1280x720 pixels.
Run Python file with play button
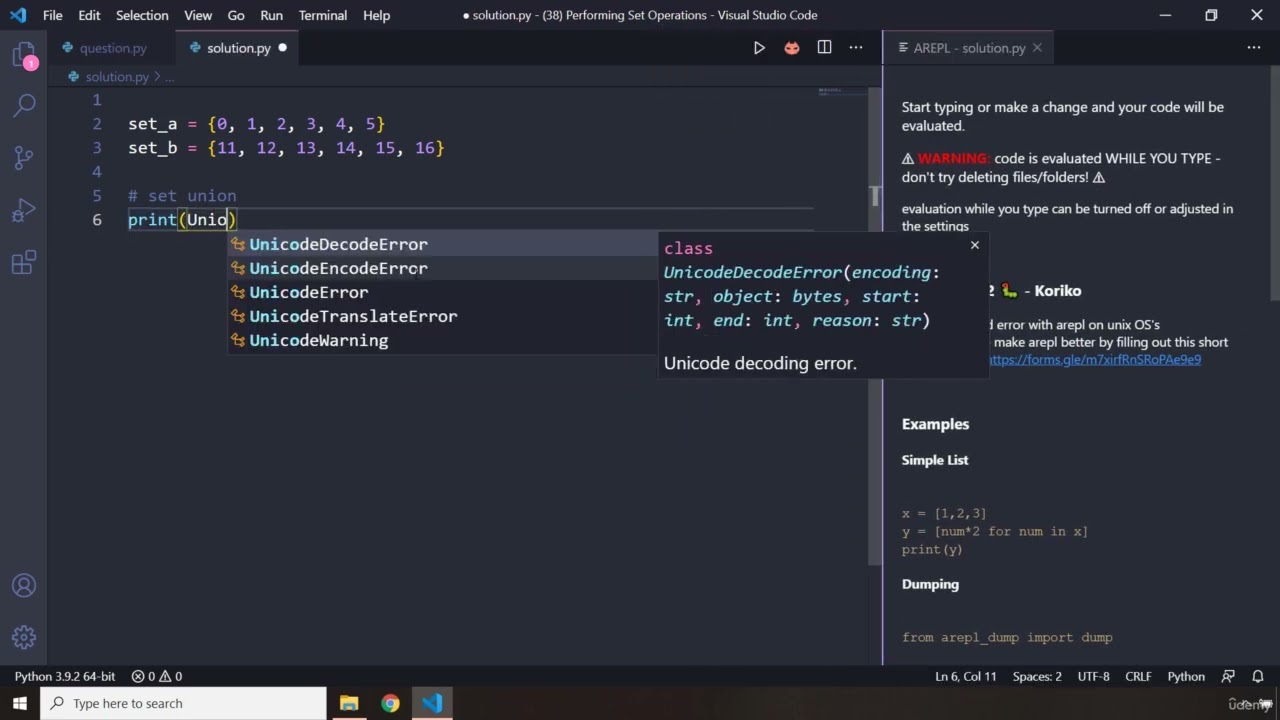pos(759,47)
